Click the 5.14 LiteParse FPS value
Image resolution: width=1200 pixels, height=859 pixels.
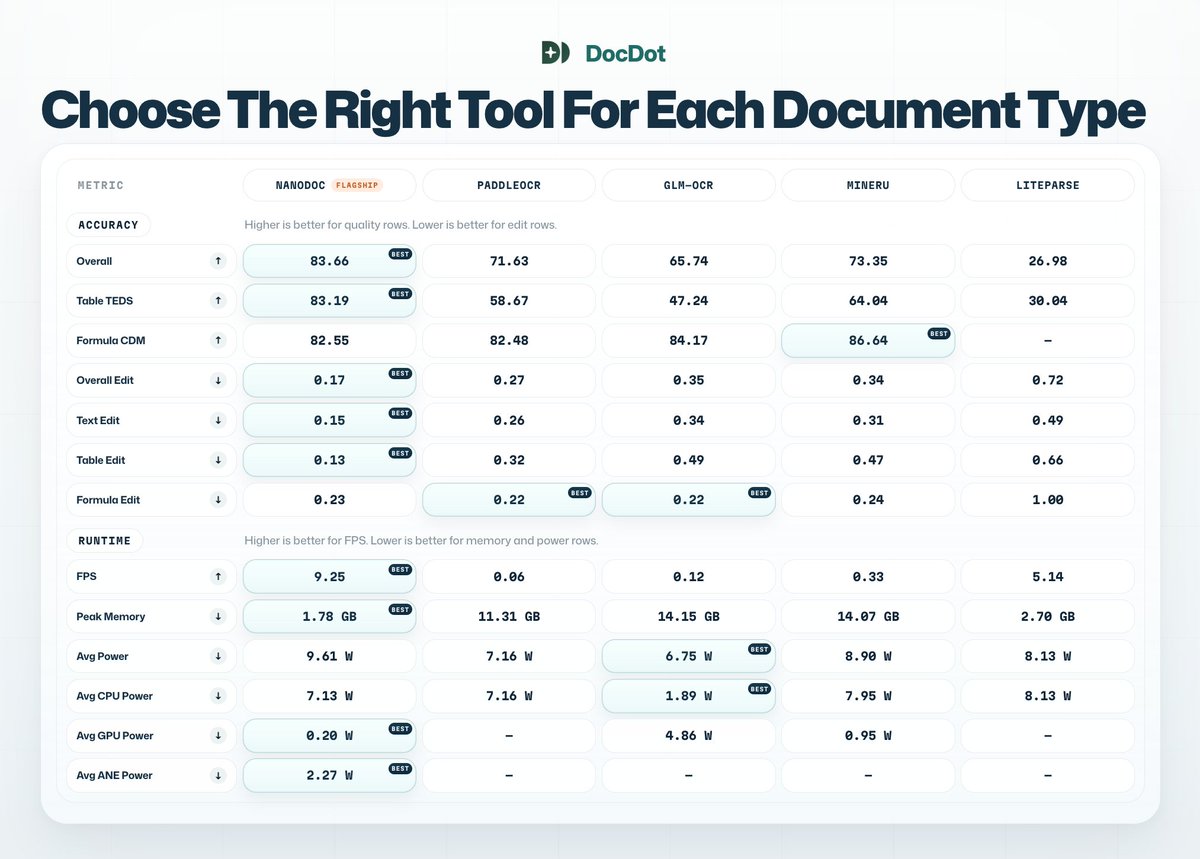(x=1047, y=577)
